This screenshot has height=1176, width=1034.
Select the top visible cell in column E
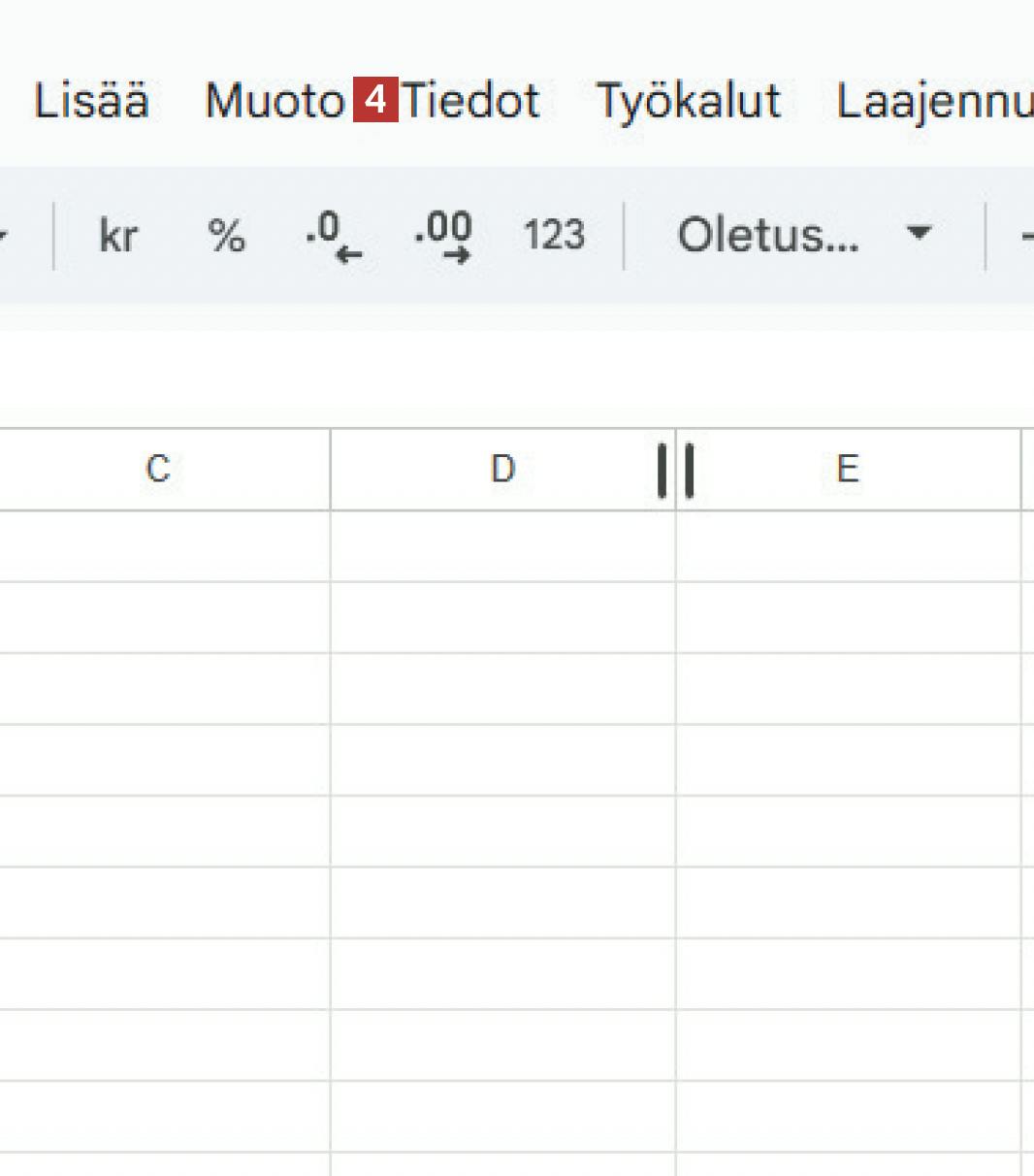(x=848, y=546)
